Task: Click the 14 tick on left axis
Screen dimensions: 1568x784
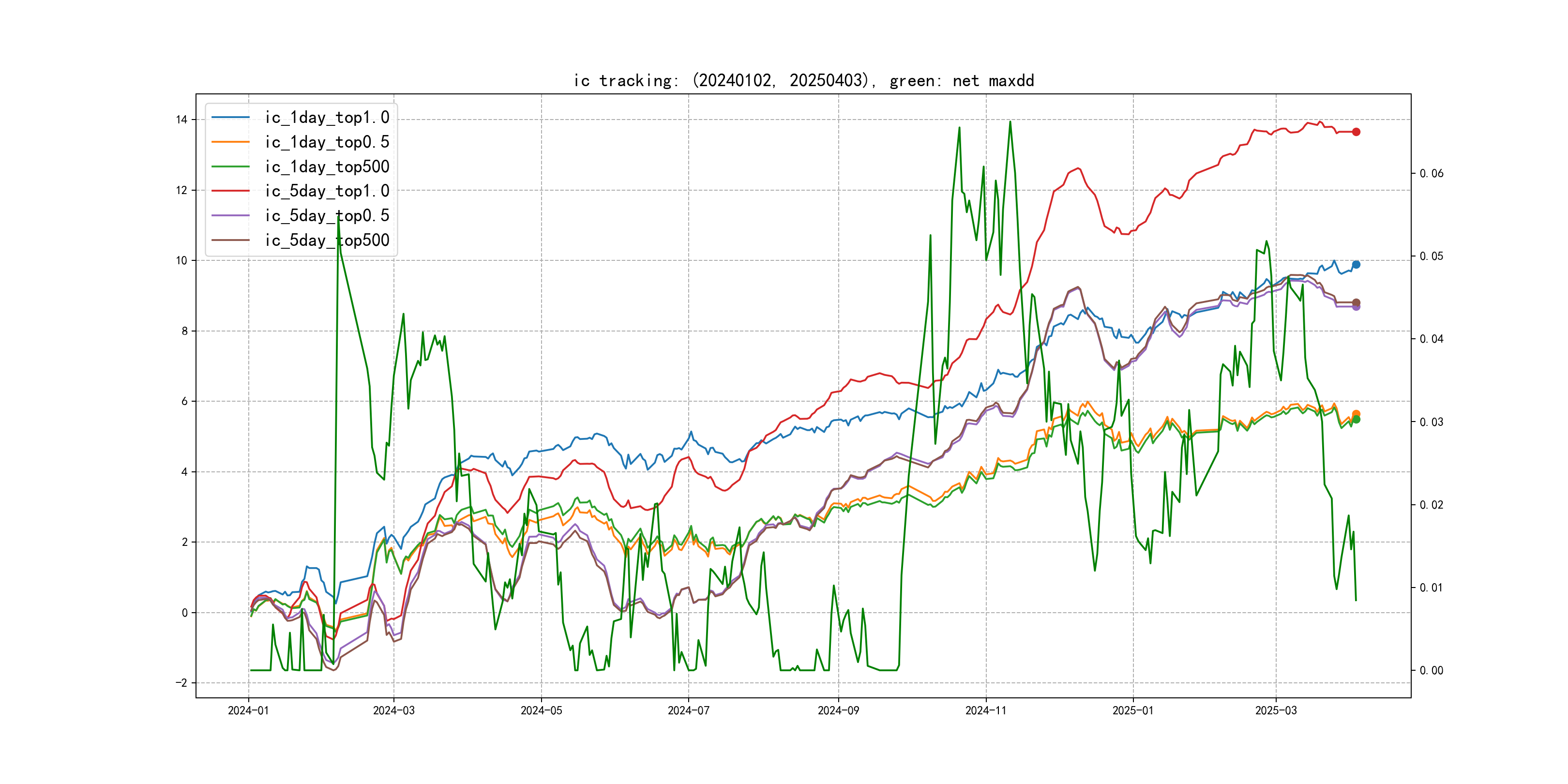Action: pos(181,120)
